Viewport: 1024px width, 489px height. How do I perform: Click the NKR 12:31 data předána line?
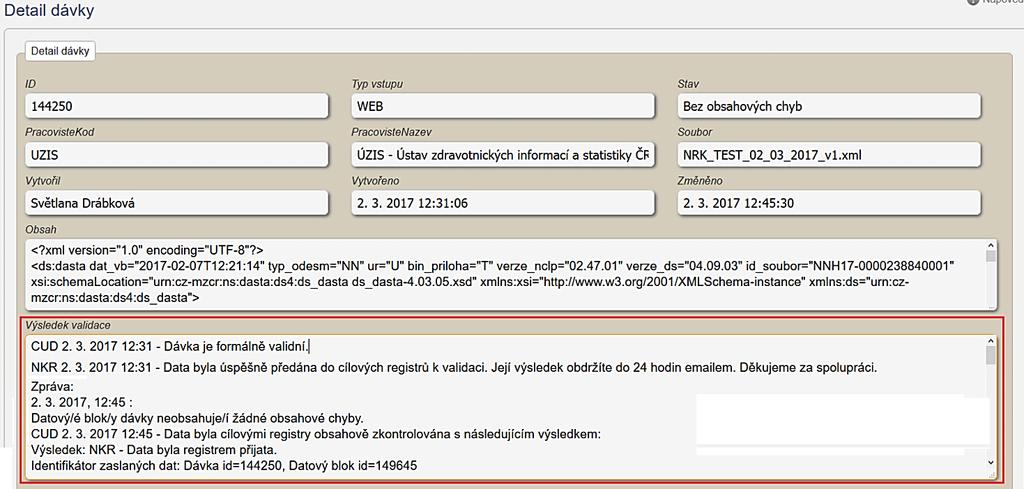click(453, 367)
